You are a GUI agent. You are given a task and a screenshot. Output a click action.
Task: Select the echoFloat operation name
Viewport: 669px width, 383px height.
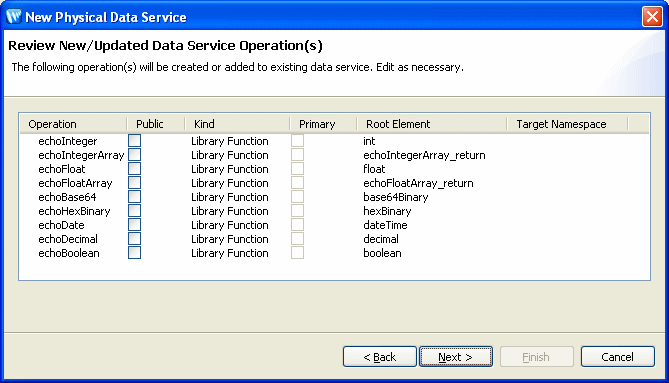pyautogui.click(x=62, y=169)
